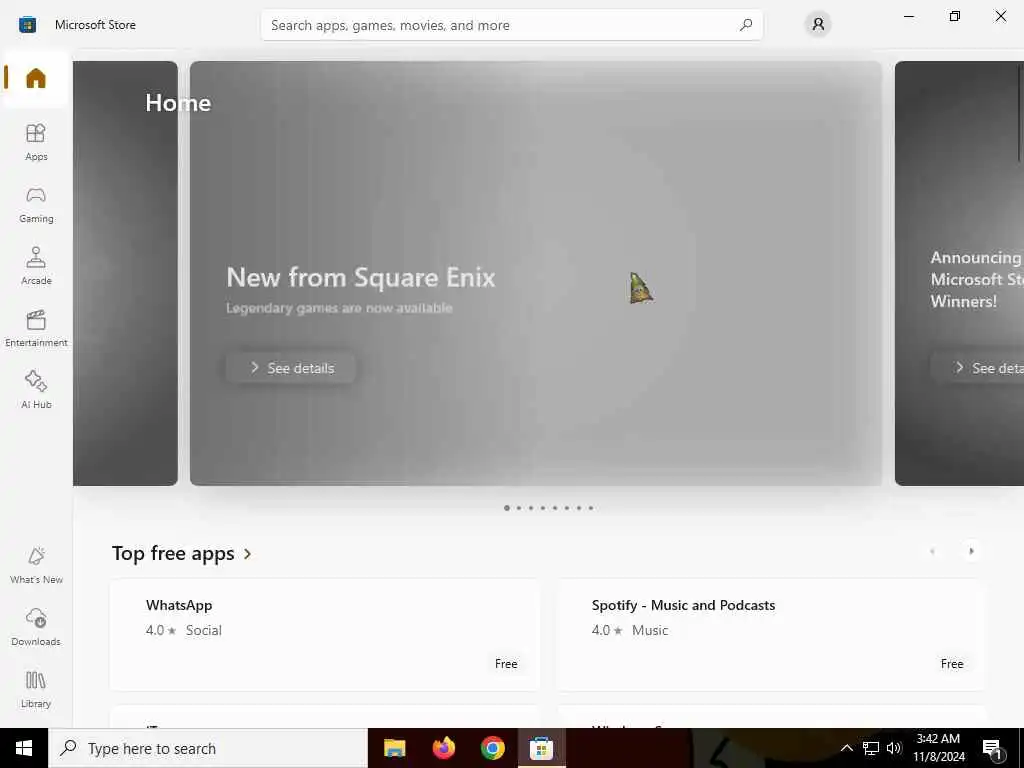
Task: Click See details for Square Enix banner
Action: coord(291,368)
